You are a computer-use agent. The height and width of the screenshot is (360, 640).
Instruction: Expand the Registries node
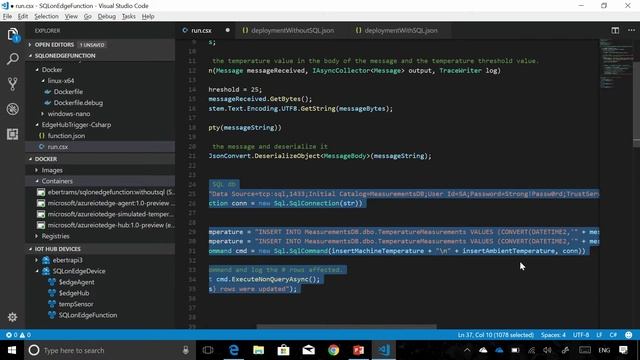37,236
